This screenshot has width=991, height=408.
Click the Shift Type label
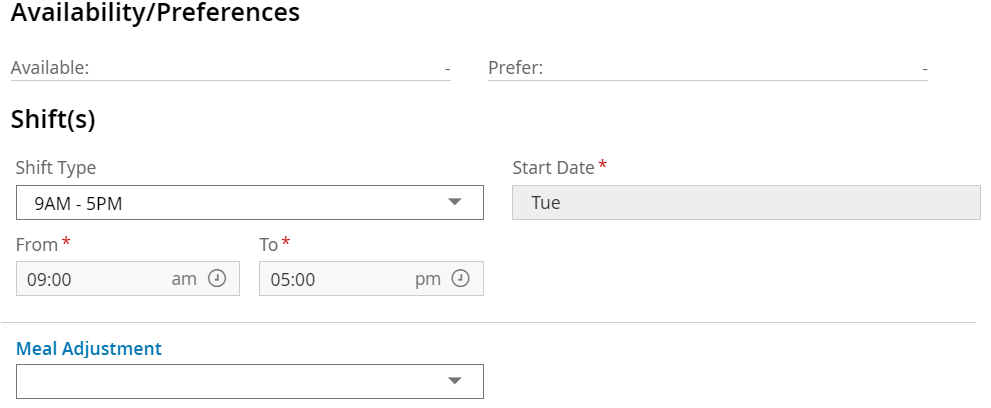56,167
